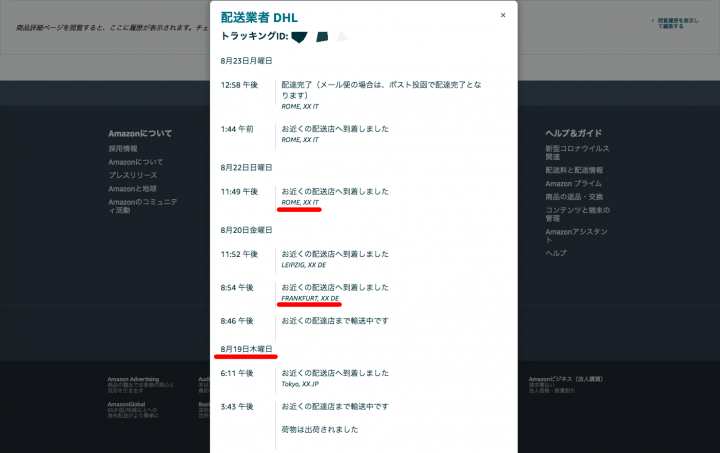Expand the browsing history arrow chevron
720x453 pixels.
point(651,21)
